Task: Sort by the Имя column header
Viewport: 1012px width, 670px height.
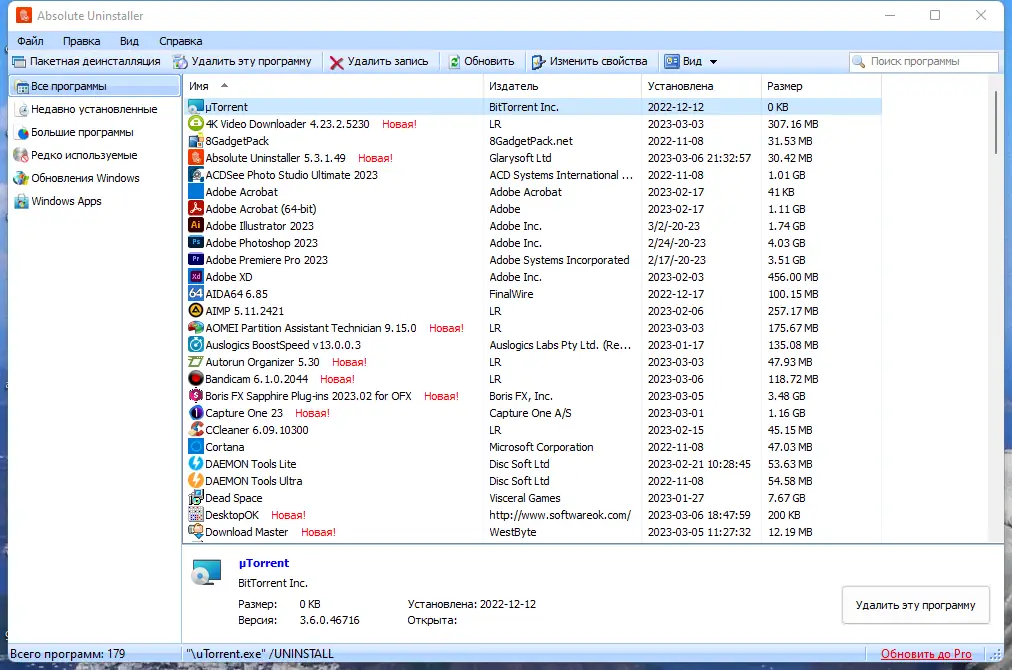Action: (x=333, y=86)
